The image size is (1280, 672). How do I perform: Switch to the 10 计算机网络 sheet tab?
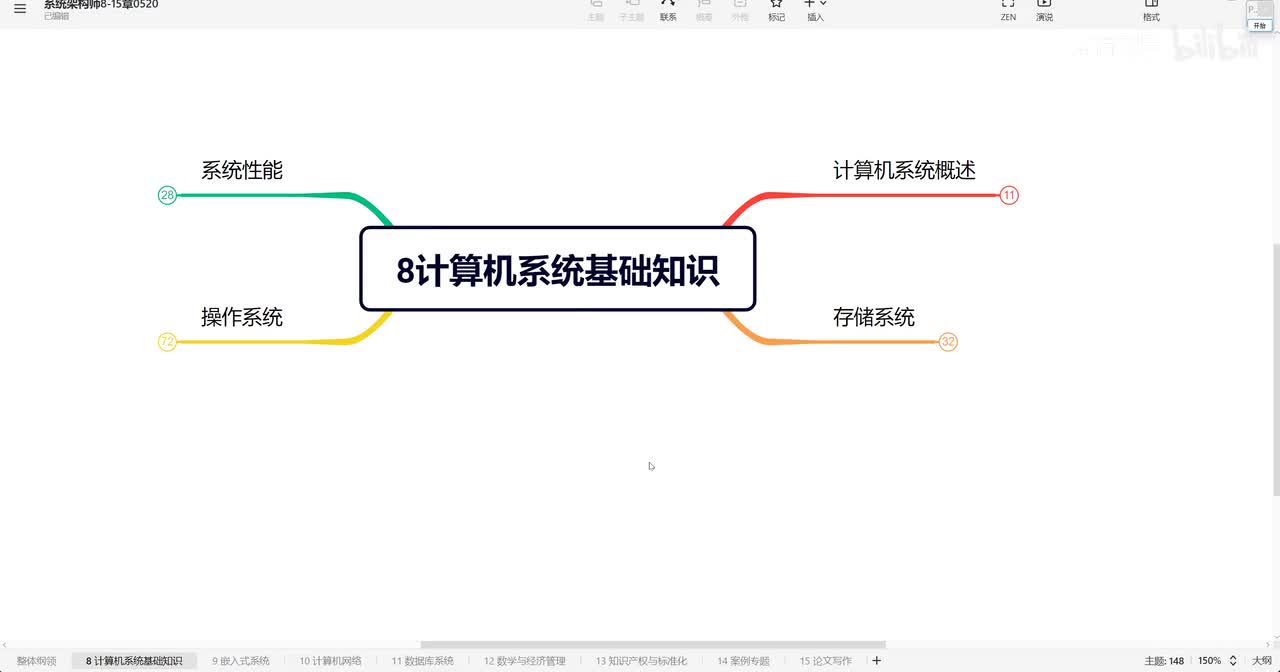331,661
